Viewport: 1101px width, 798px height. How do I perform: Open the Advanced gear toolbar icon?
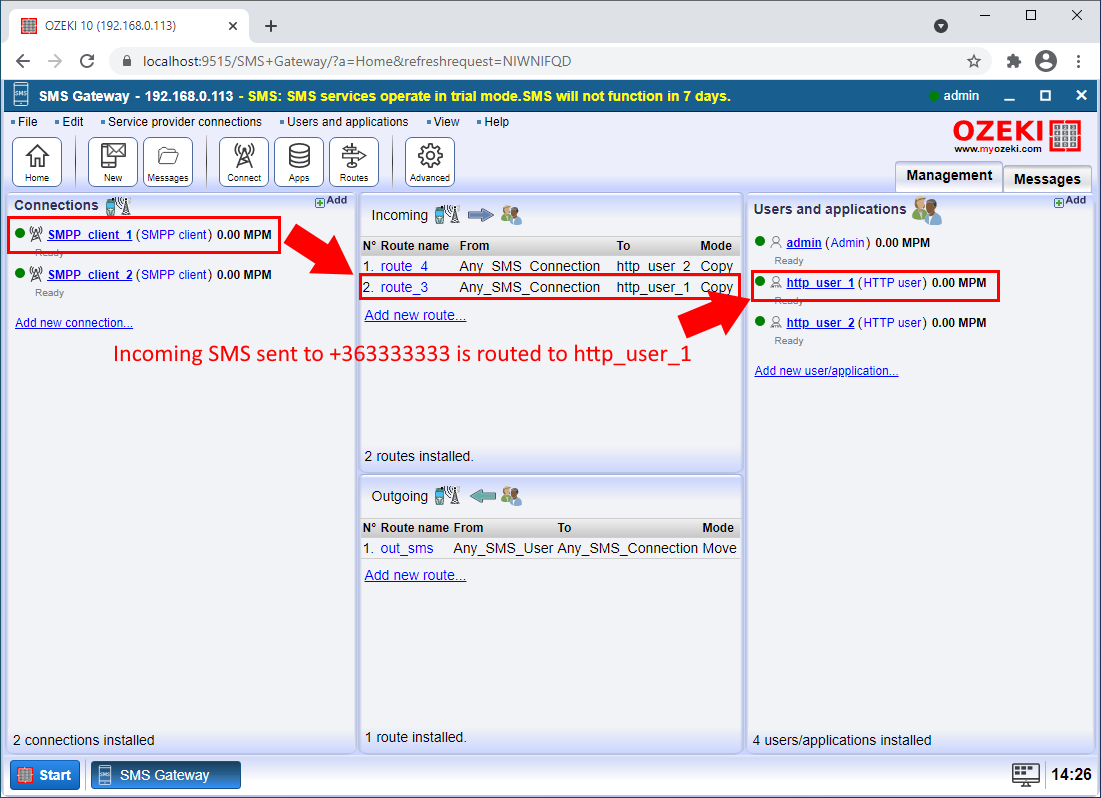coord(430,162)
